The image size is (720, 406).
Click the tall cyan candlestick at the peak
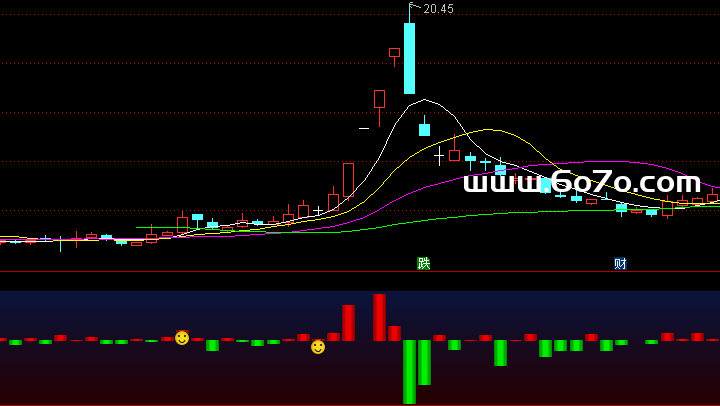[409, 58]
